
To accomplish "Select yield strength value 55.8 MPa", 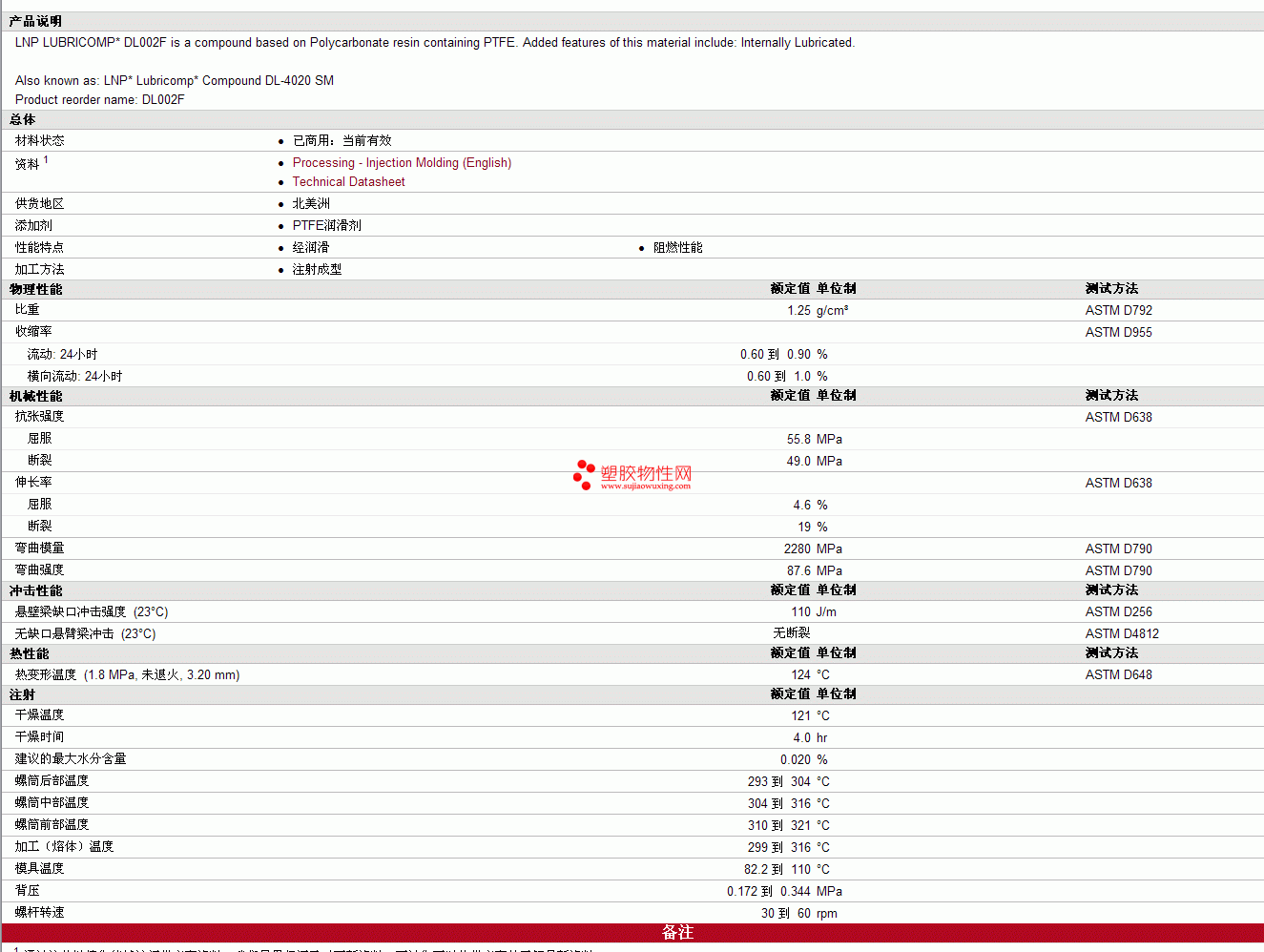I will (815, 440).
